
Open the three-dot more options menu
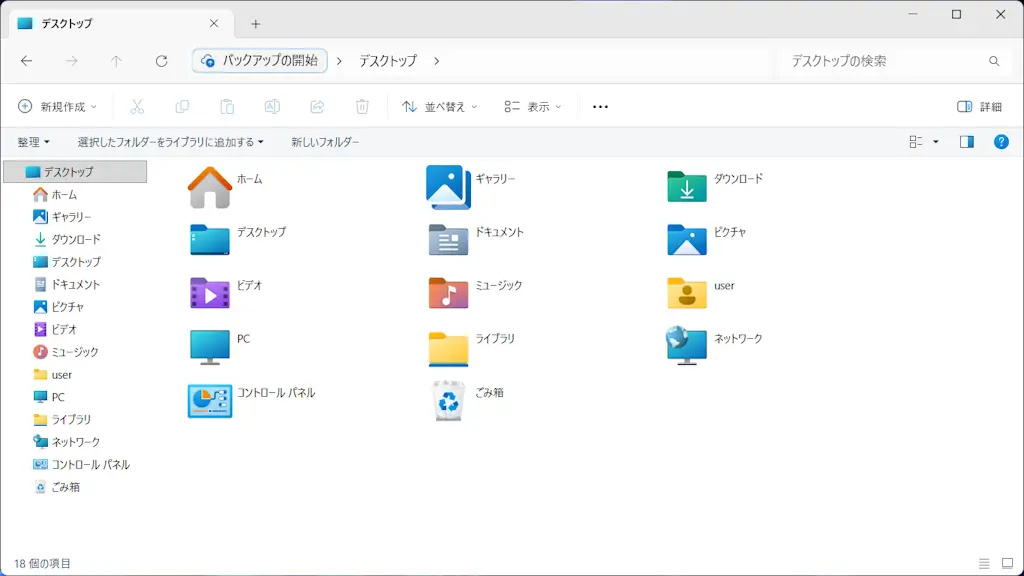(x=600, y=106)
